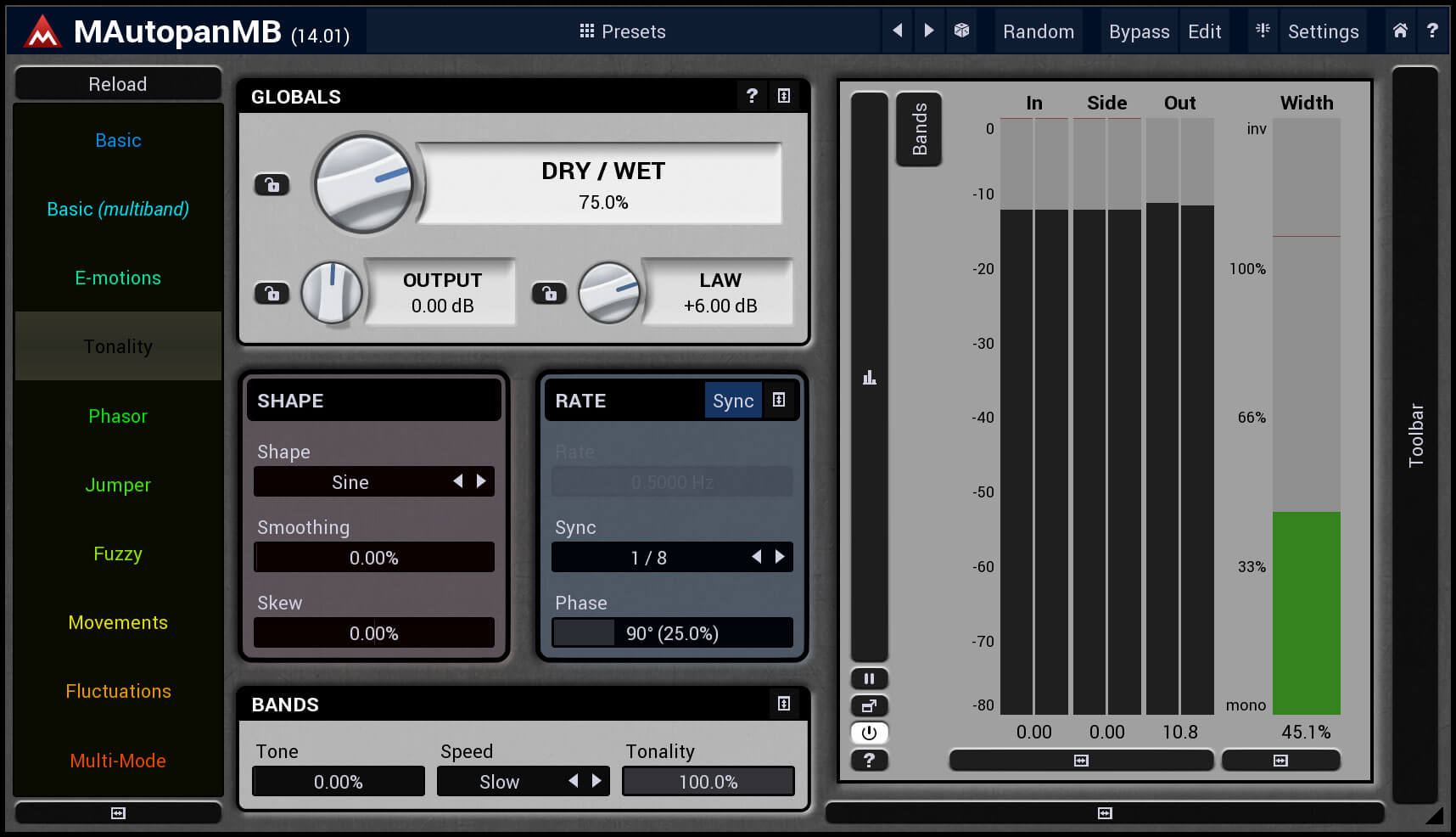Click the Law knob

(609, 293)
